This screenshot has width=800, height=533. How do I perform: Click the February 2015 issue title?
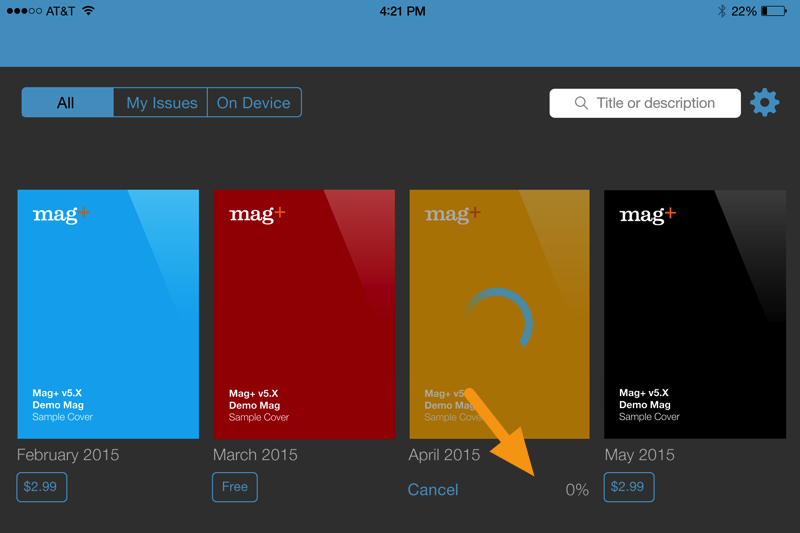(68, 455)
